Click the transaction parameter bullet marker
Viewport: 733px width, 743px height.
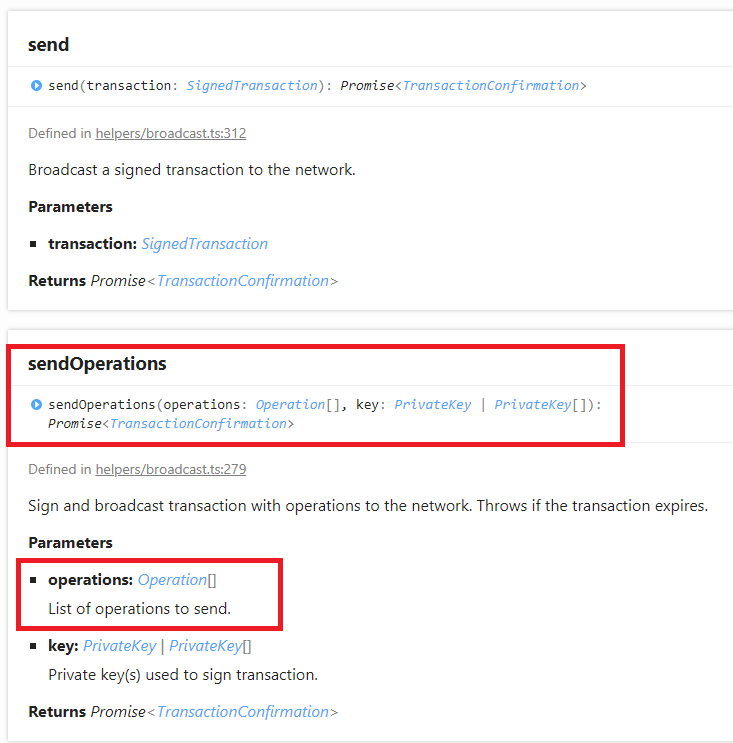click(x=33, y=244)
